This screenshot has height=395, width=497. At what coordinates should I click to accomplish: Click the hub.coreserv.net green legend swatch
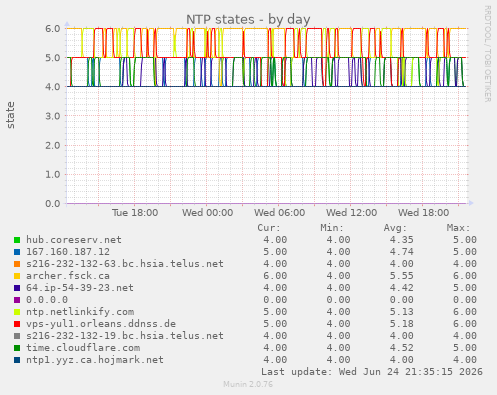click(x=17, y=240)
